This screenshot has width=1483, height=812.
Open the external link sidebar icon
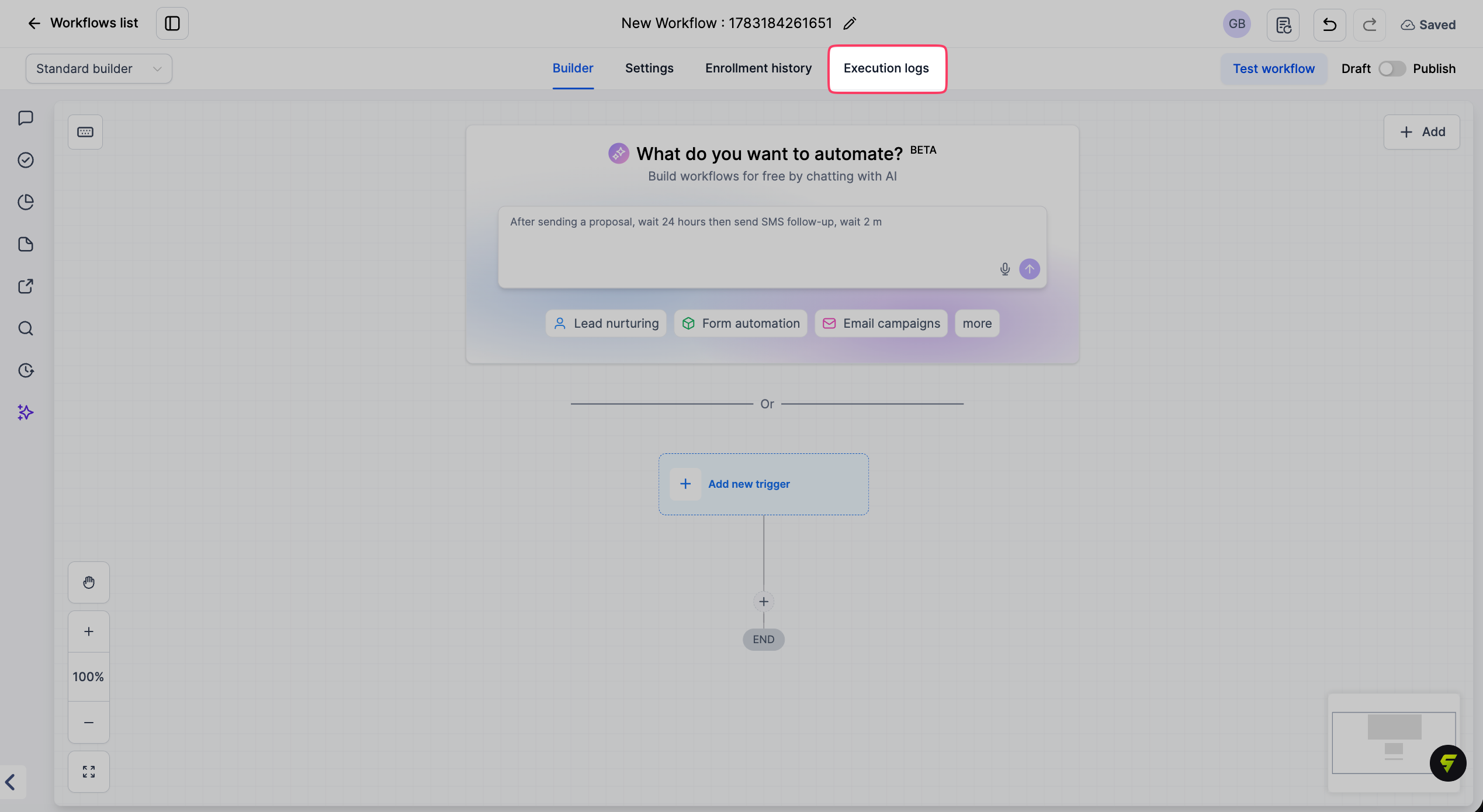(x=26, y=286)
